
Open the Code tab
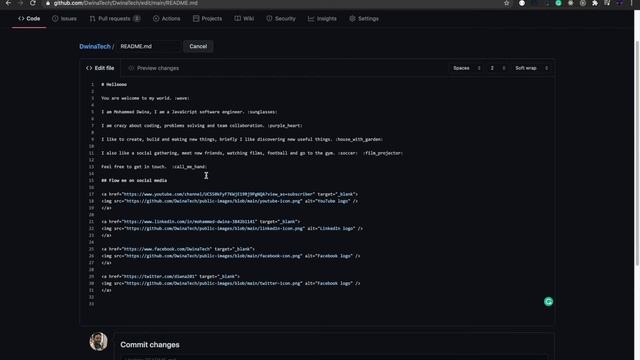pos(29,18)
